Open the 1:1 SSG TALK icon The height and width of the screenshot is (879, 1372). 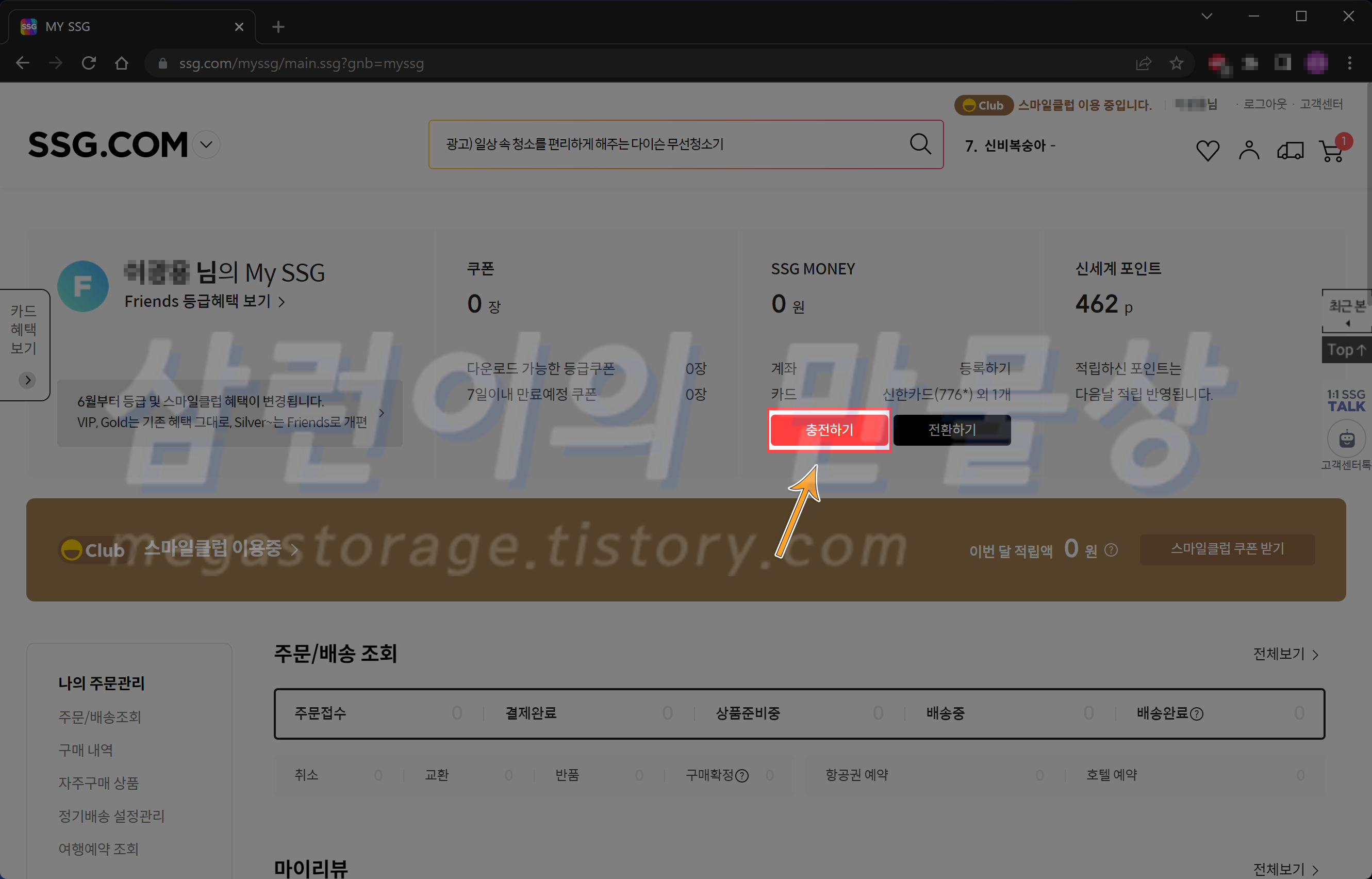coord(1346,401)
